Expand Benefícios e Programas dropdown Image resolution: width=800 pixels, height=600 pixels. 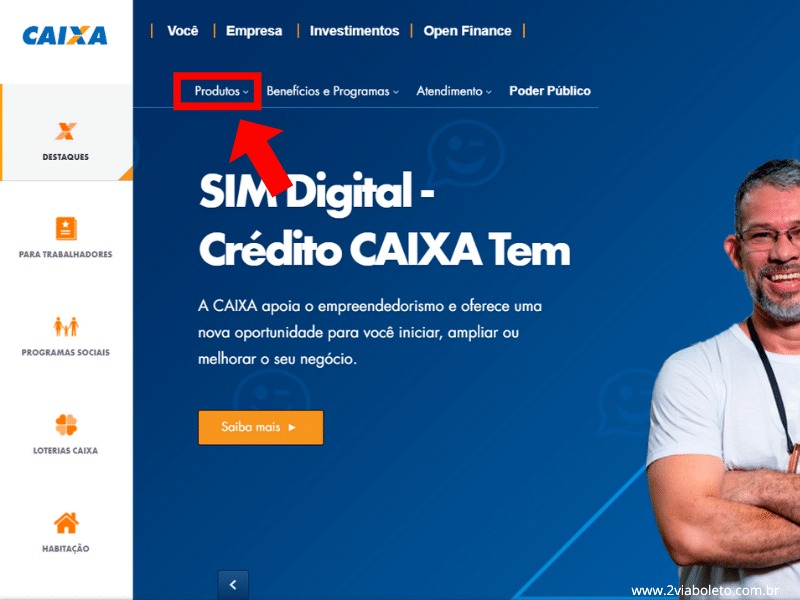pos(332,91)
